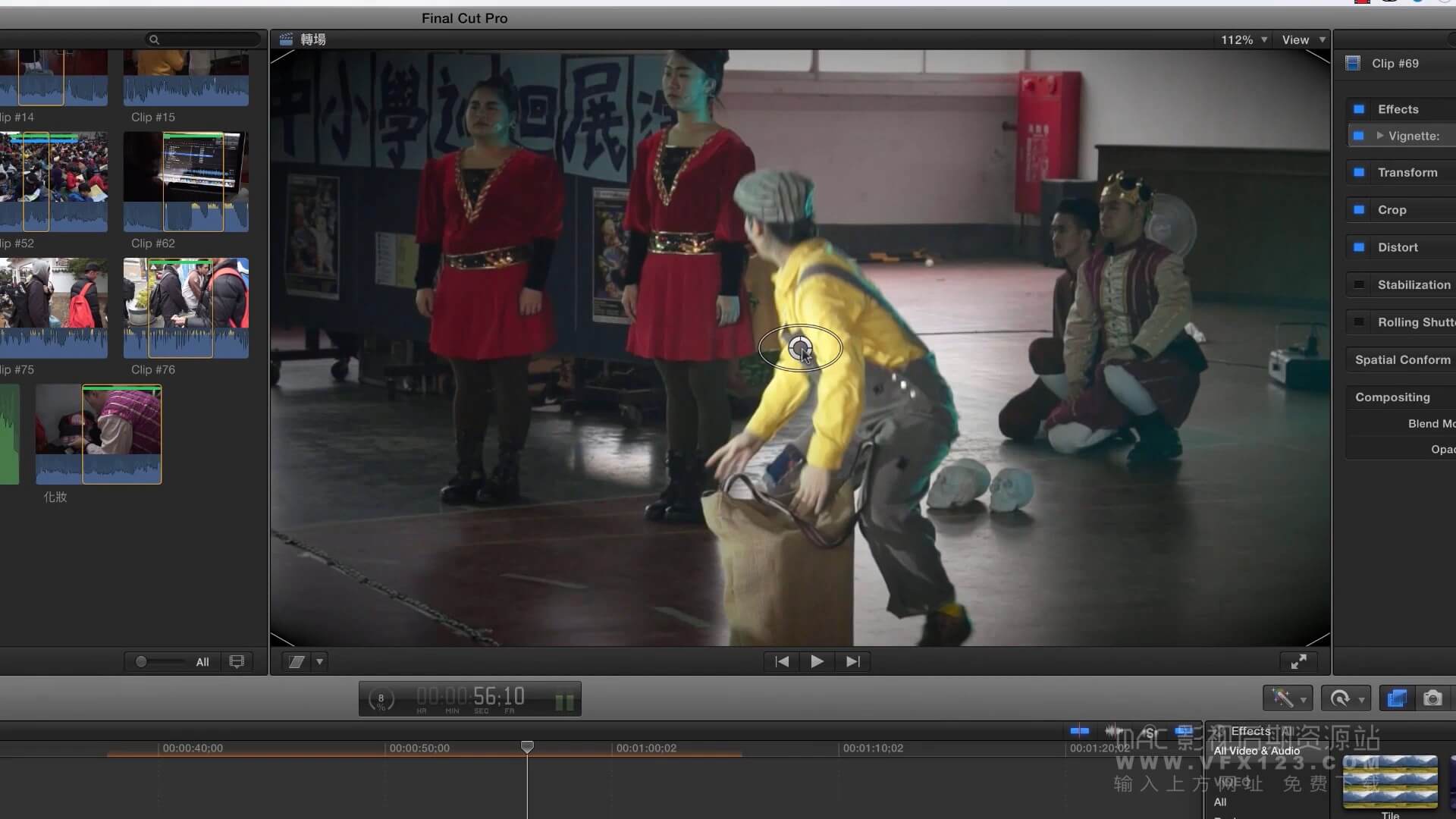The height and width of the screenshot is (819, 1456).
Task: Click the ruler at 00:00:50;00
Action: (x=419, y=748)
